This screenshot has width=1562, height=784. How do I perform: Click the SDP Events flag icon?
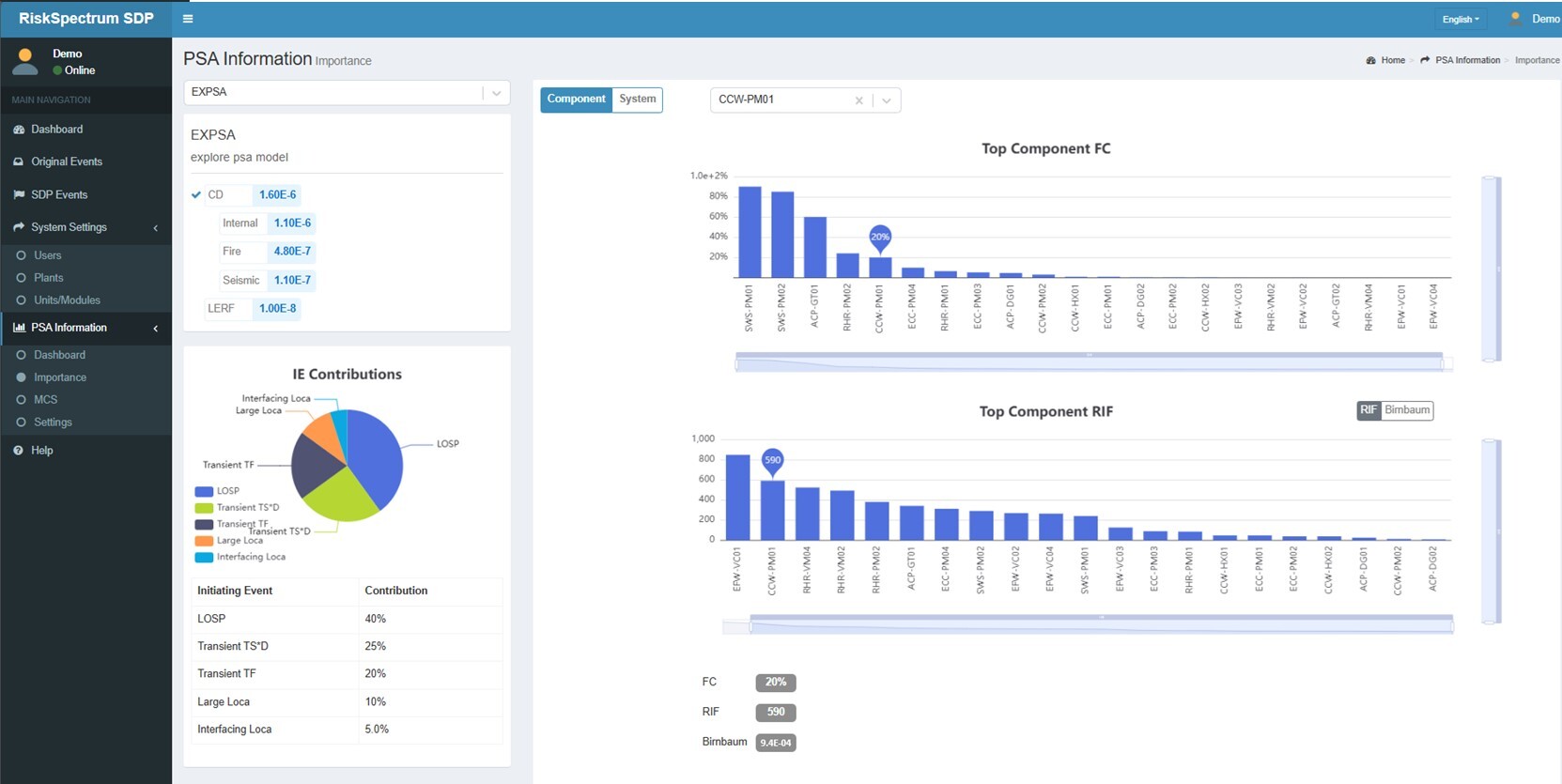(x=19, y=194)
